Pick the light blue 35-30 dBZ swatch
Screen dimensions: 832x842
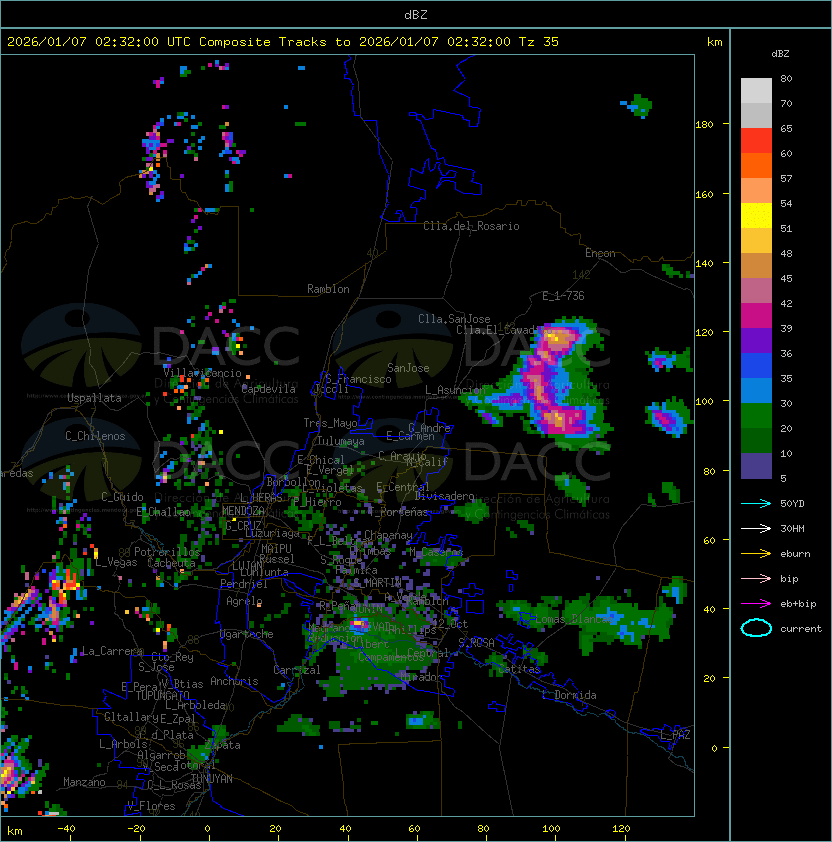click(756, 390)
